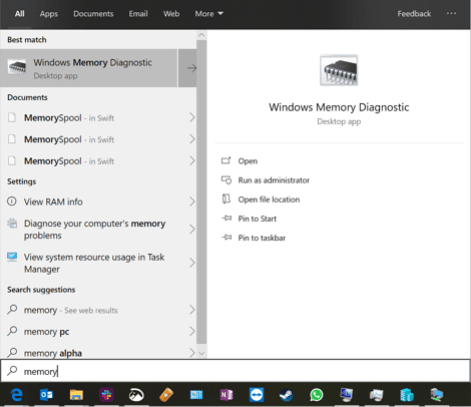Click the search magnifier in the search box
Screen dimensions: 471x407
pyautogui.click(x=12, y=370)
